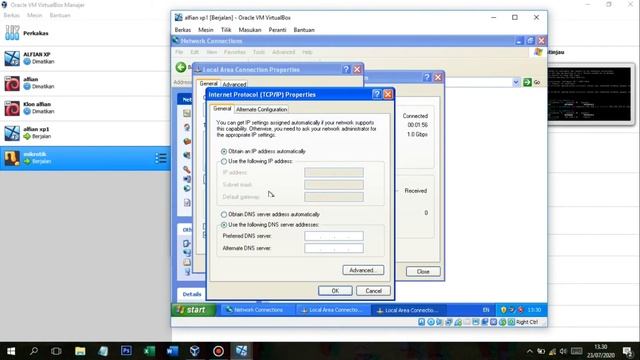
Task: Select Use the following IP address
Action: pyautogui.click(x=224, y=162)
